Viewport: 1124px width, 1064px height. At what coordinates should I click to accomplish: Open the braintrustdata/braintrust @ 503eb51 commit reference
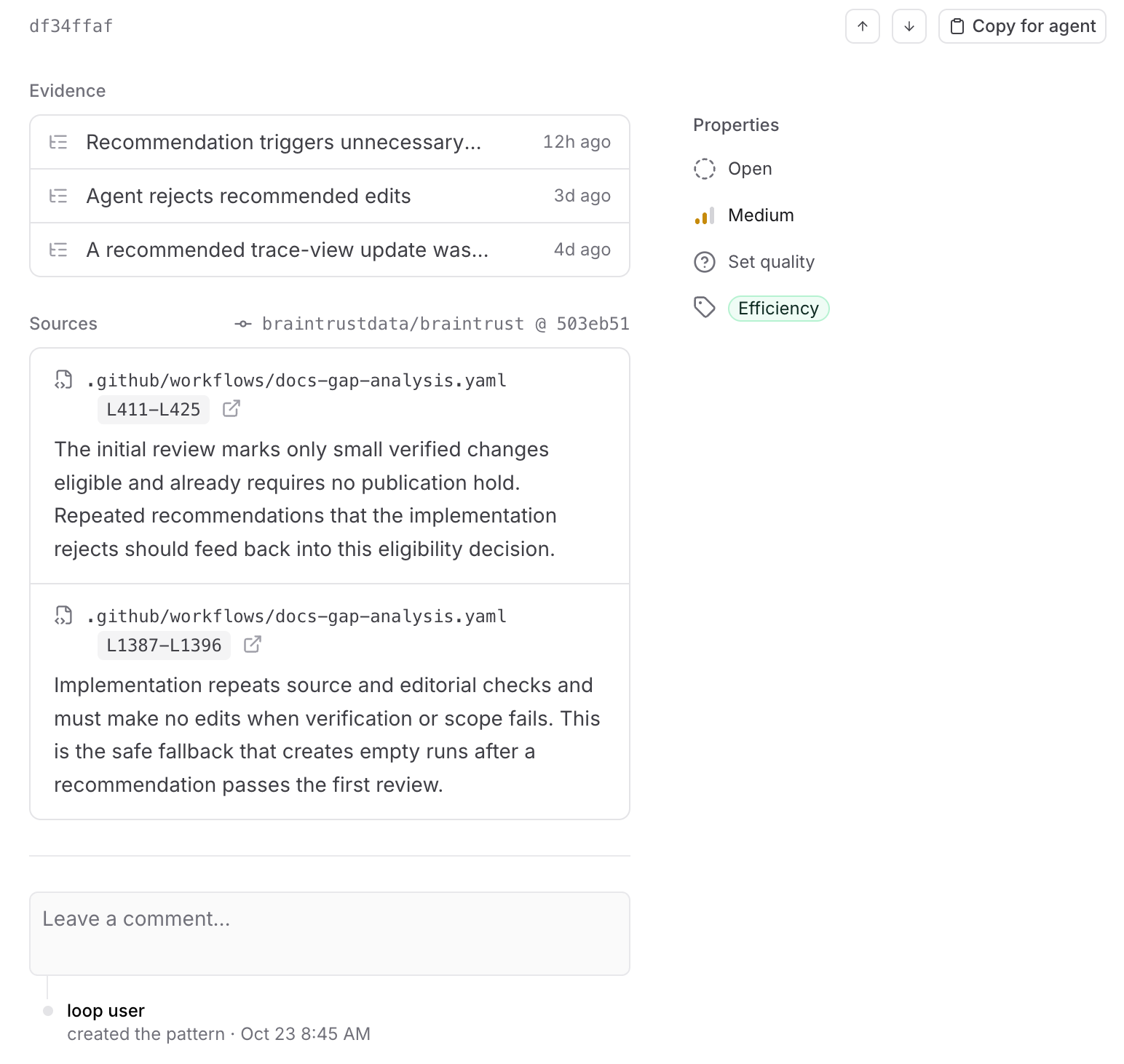[446, 324]
